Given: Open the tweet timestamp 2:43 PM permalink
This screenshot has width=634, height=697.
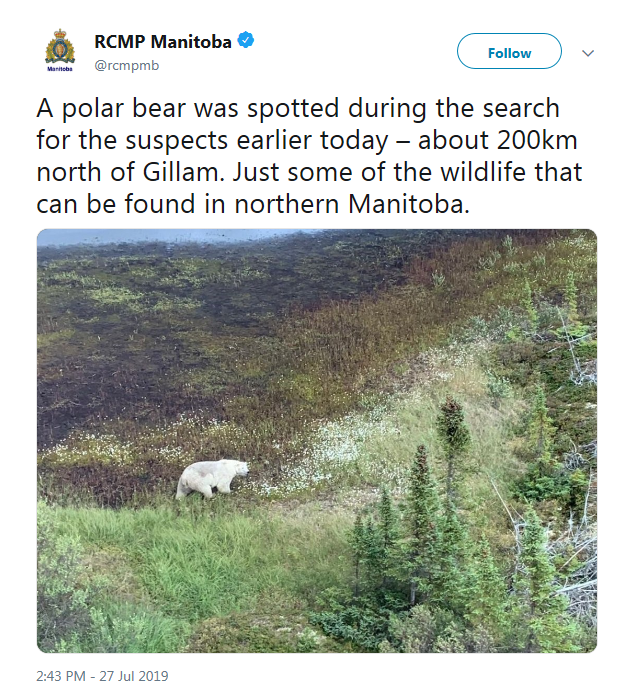Looking at the screenshot, I should 61,676.
